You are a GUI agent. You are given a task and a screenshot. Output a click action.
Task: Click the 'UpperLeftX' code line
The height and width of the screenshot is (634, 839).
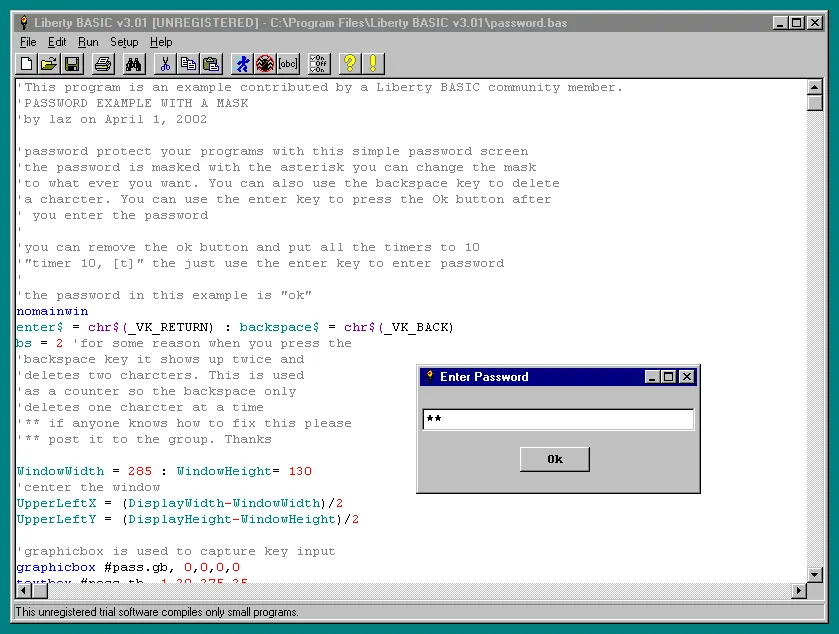[180, 503]
